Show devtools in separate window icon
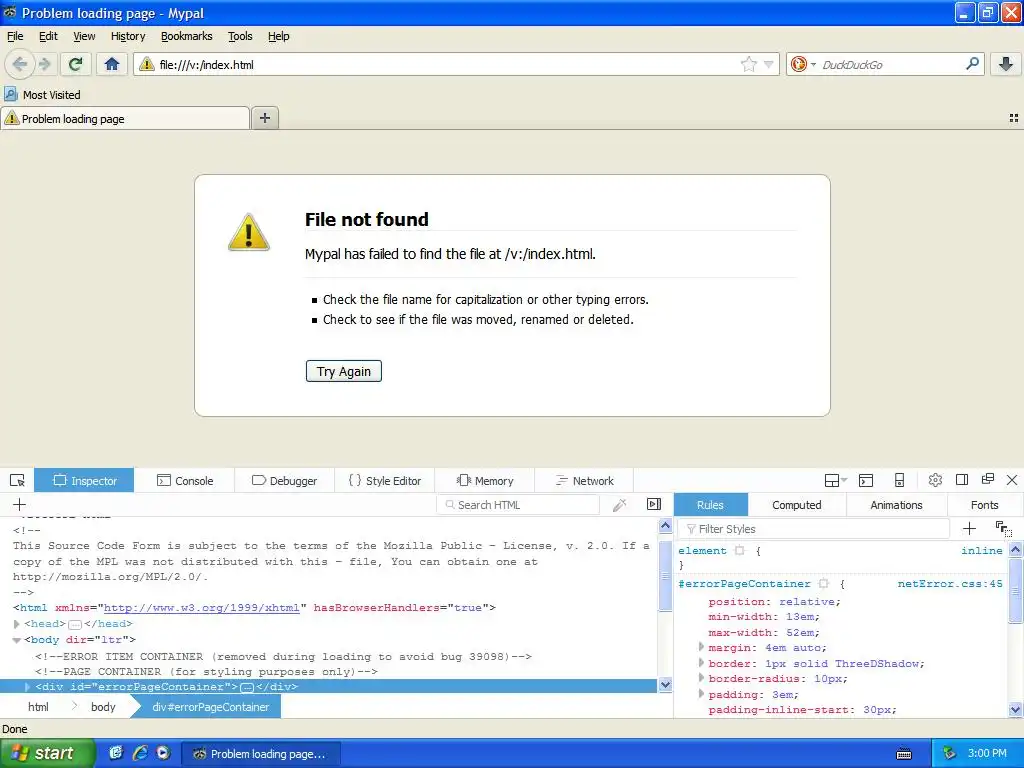Viewport: 1024px width, 768px height. coord(987,479)
